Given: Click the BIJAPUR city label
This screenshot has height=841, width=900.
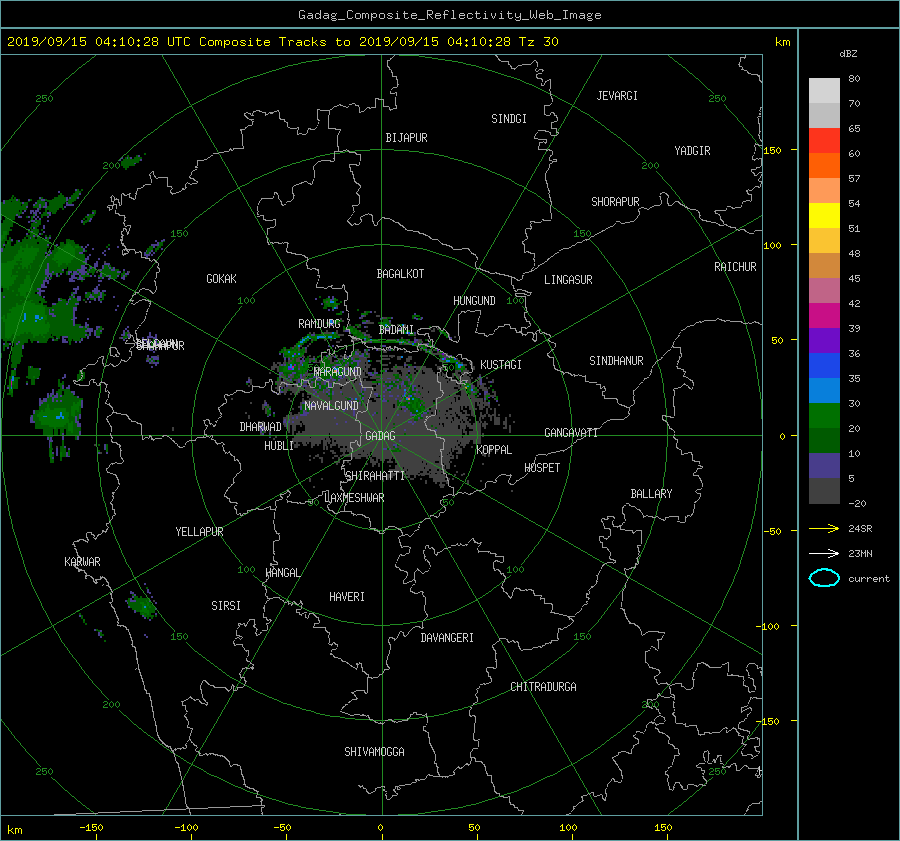Looking at the screenshot, I should pyautogui.click(x=406, y=138).
